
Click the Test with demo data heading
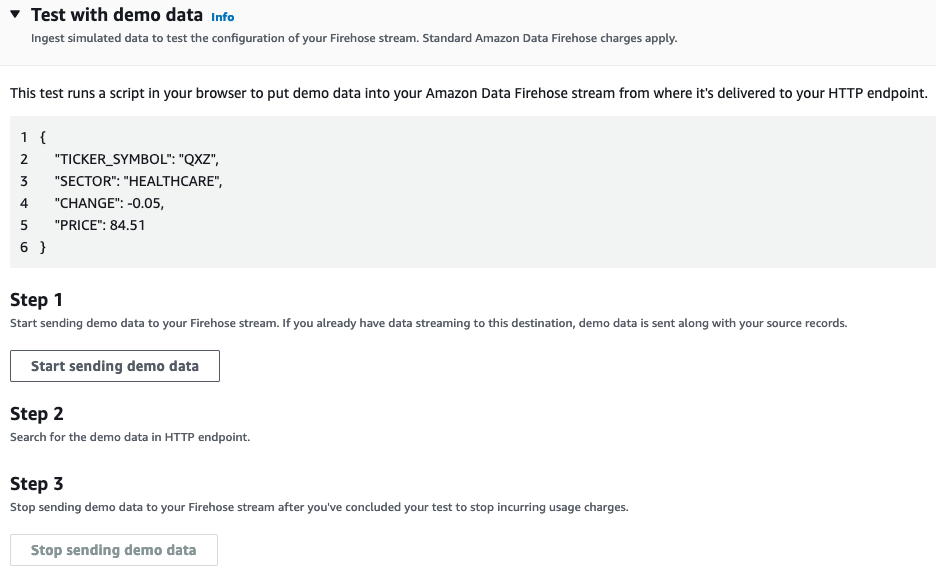(x=117, y=16)
